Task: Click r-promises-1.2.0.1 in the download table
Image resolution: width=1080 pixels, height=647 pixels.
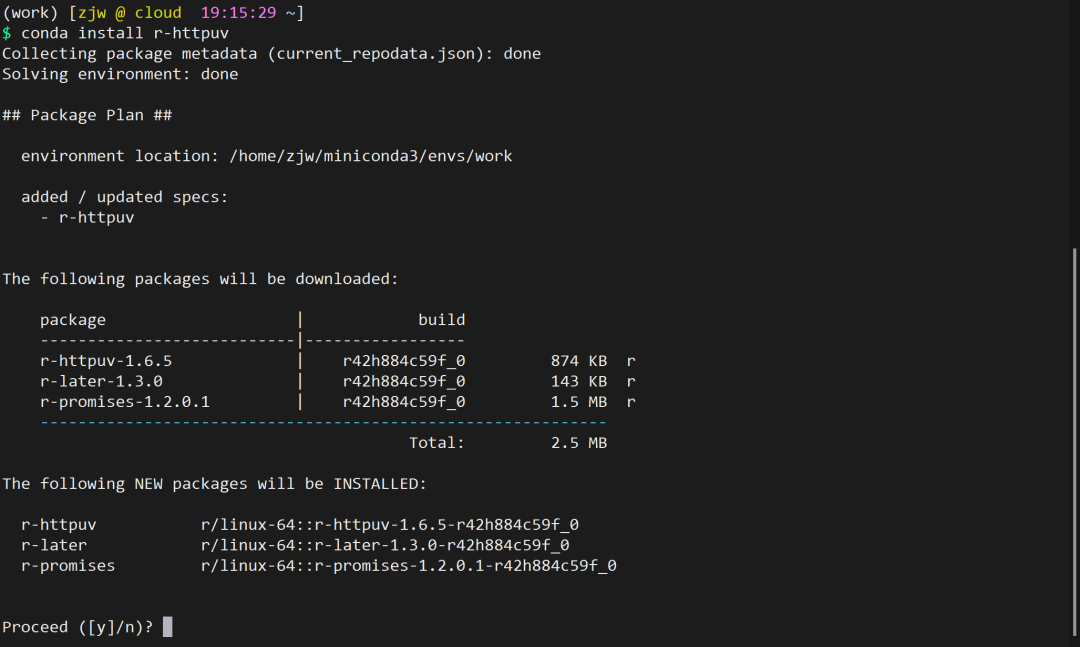Action: (x=125, y=402)
